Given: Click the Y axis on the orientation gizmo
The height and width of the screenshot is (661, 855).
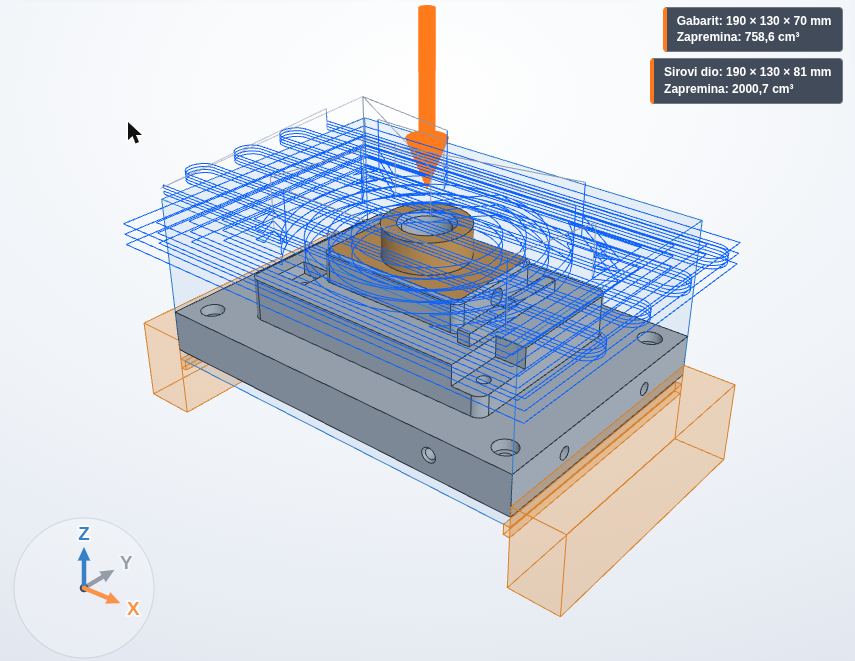Looking at the screenshot, I should click(109, 572).
